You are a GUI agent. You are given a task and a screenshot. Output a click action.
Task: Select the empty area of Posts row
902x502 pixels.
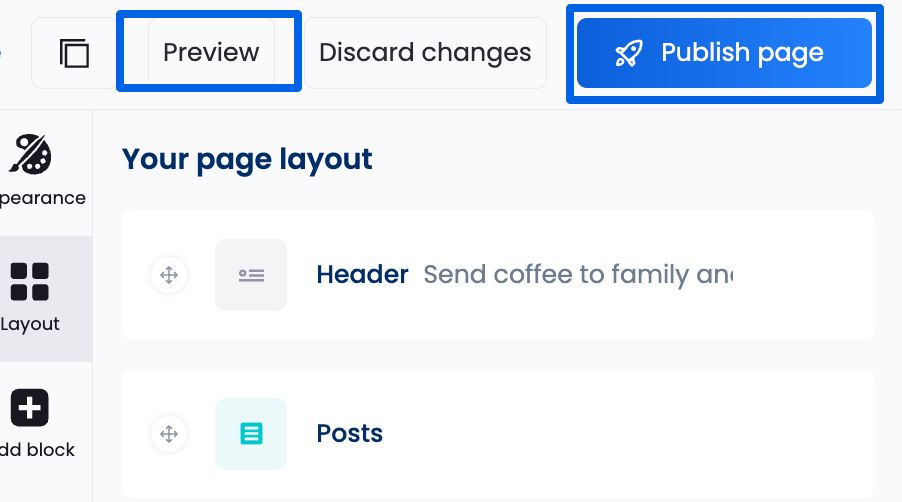tap(627, 434)
